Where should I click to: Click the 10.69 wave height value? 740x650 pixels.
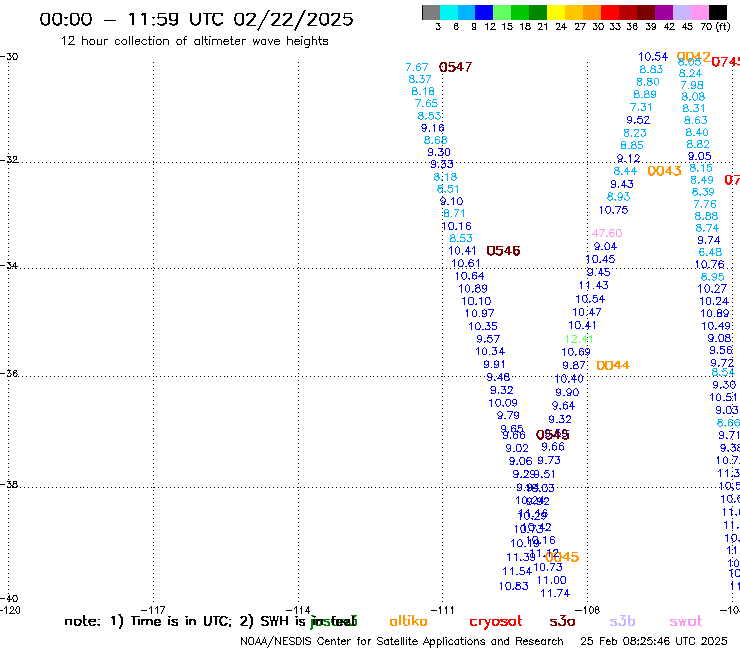click(576, 352)
